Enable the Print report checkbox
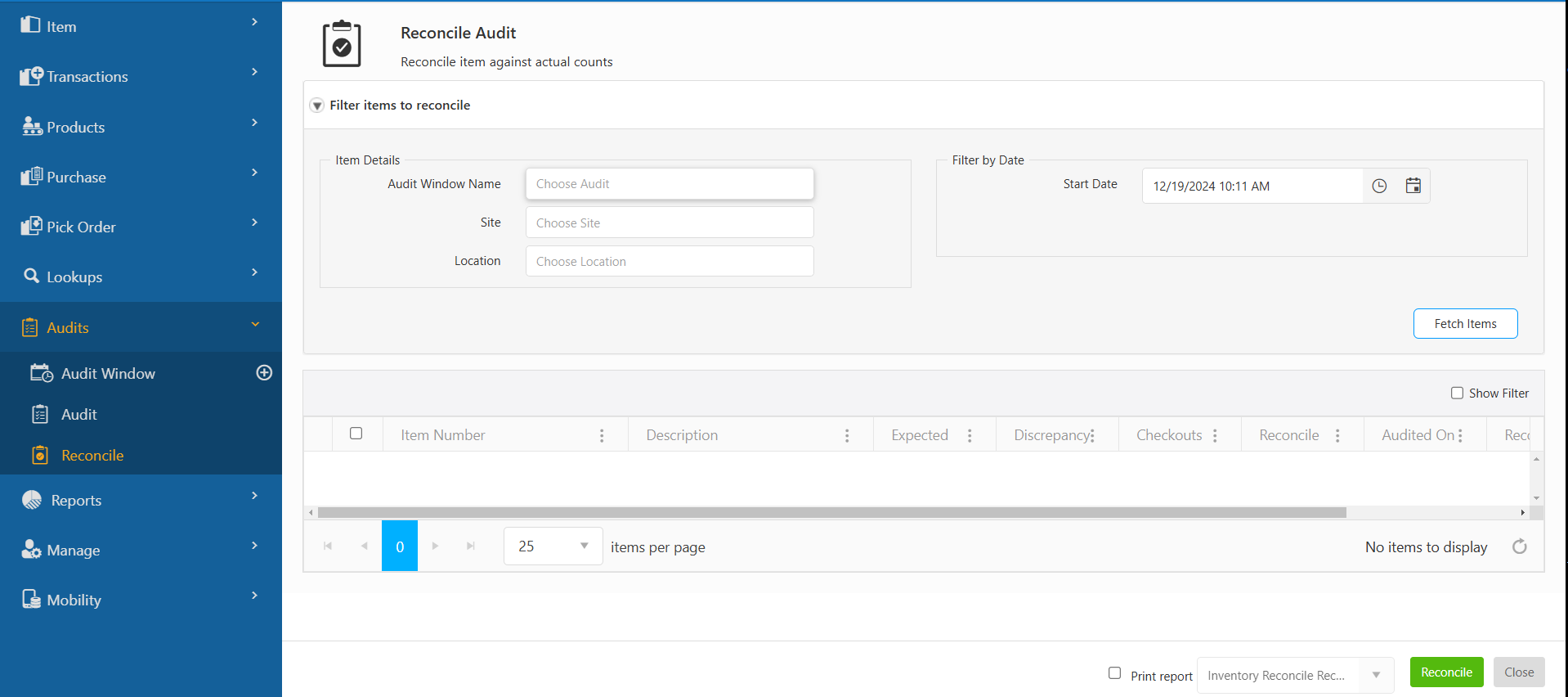Image resolution: width=1568 pixels, height=697 pixels. coord(1114,672)
